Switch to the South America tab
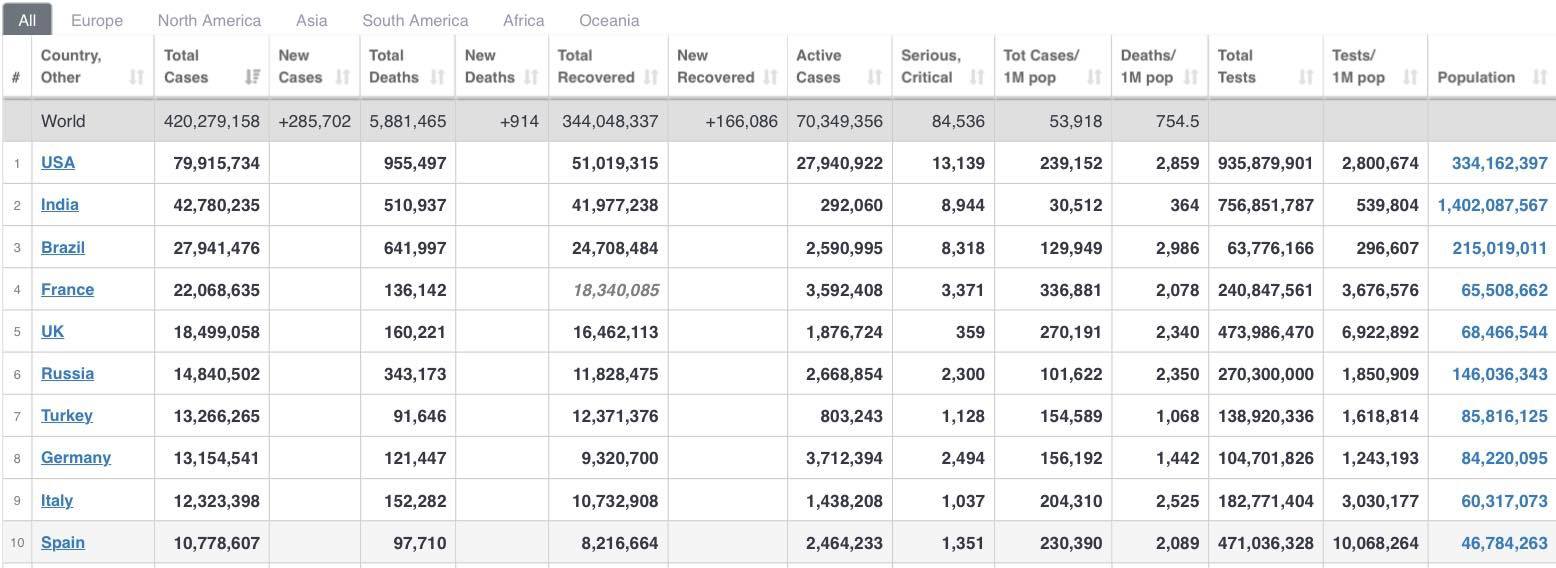Image resolution: width=1556 pixels, height=568 pixels. (x=415, y=20)
